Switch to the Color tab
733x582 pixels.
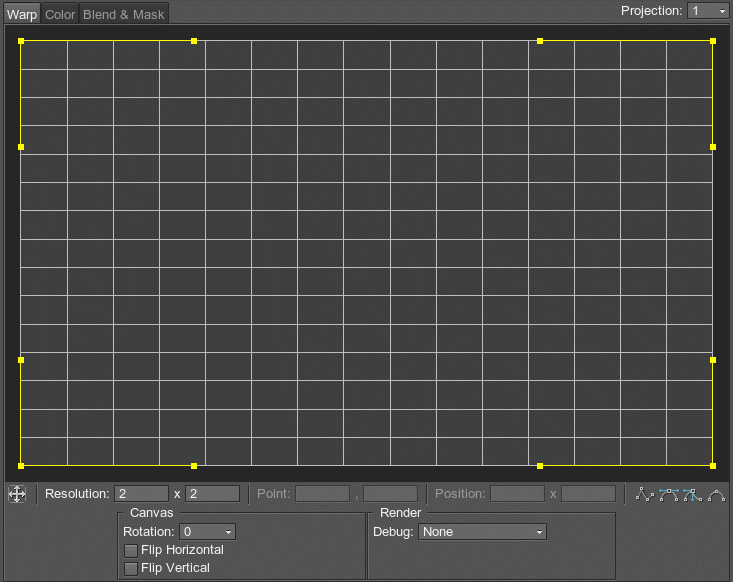point(60,14)
